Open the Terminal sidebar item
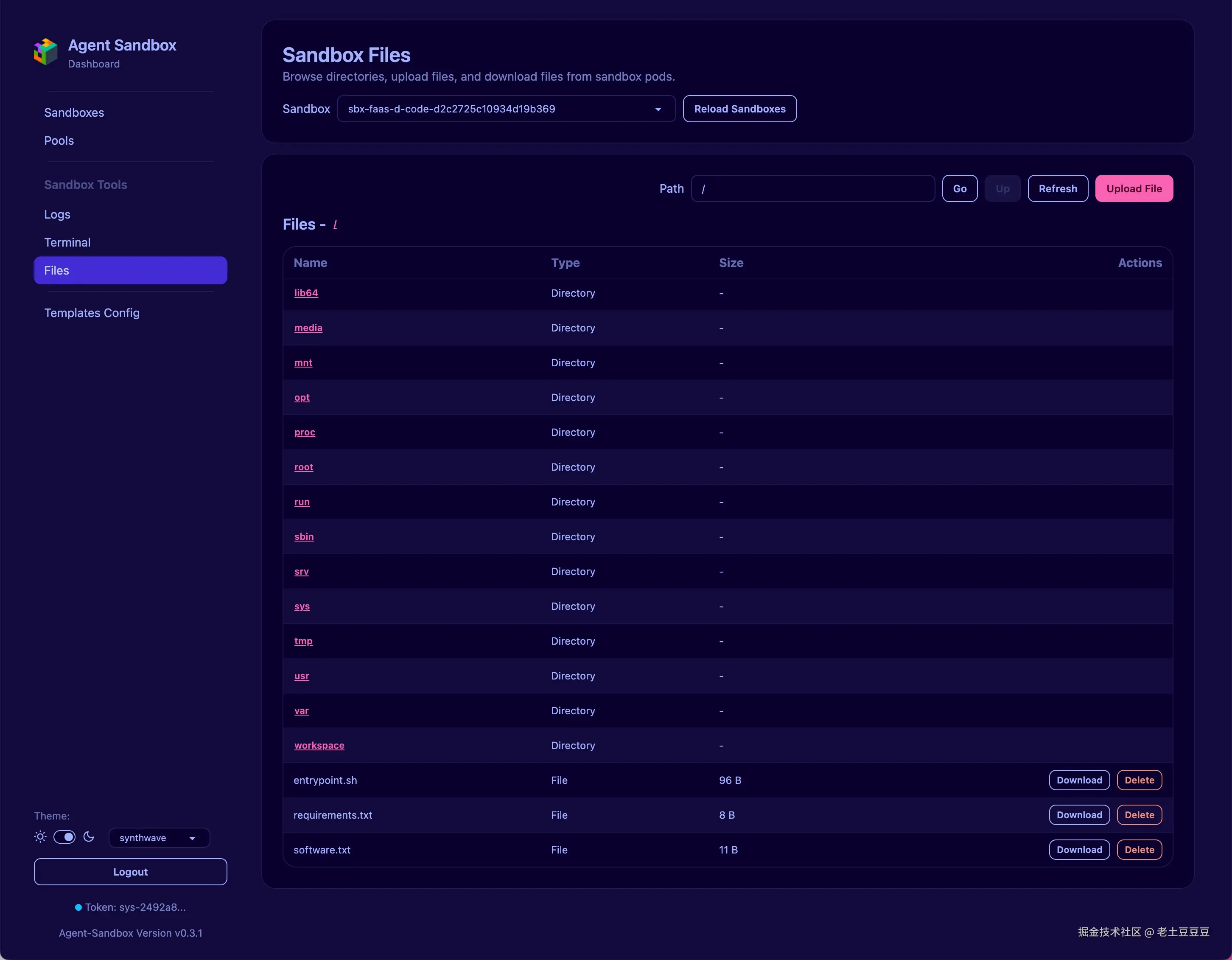This screenshot has height=960, width=1232. [67, 242]
